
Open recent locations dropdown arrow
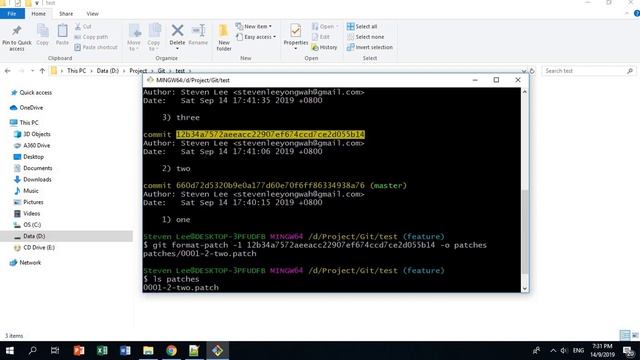click(x=32, y=71)
